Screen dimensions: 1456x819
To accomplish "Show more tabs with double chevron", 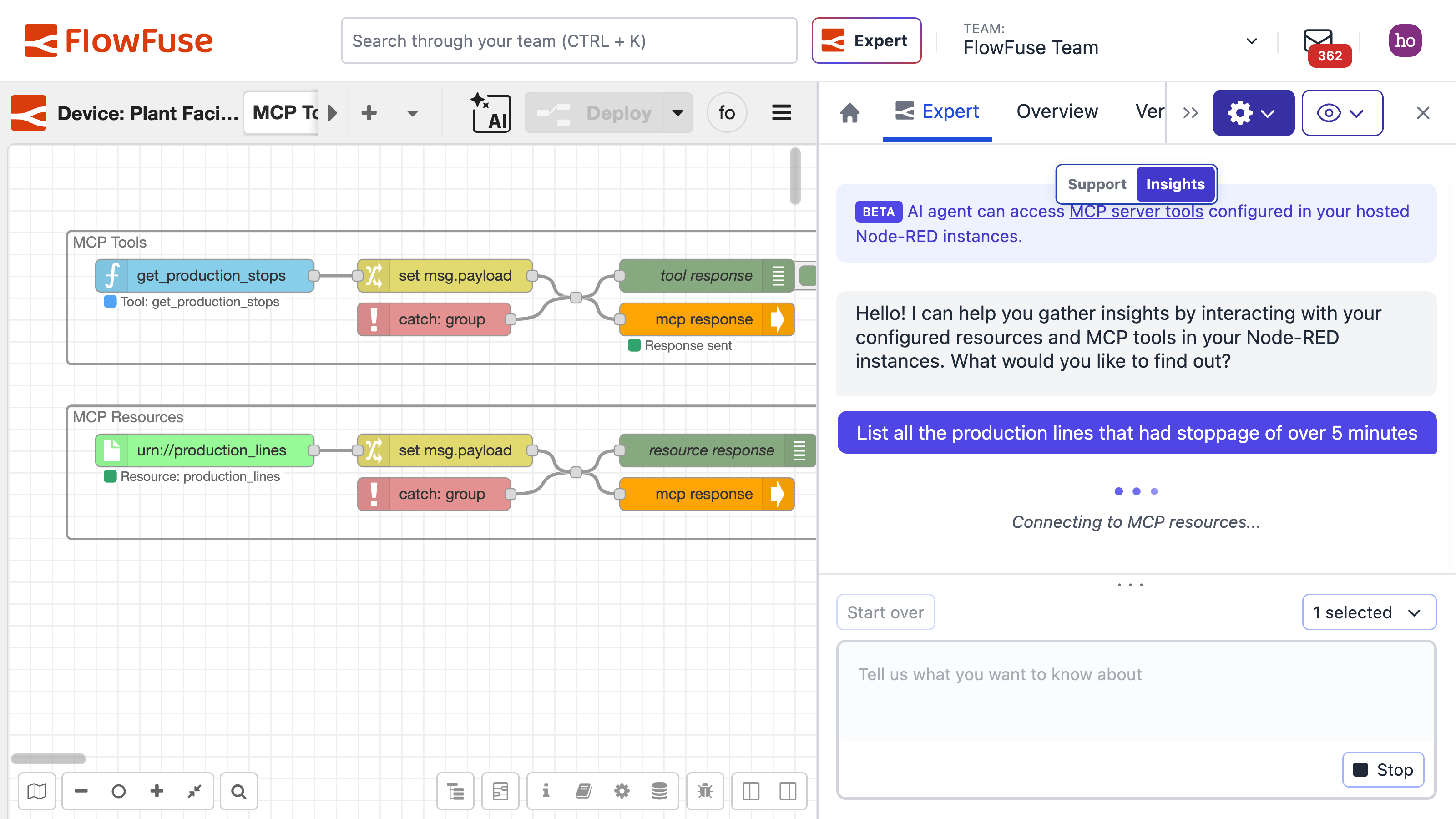I will pos(1190,112).
